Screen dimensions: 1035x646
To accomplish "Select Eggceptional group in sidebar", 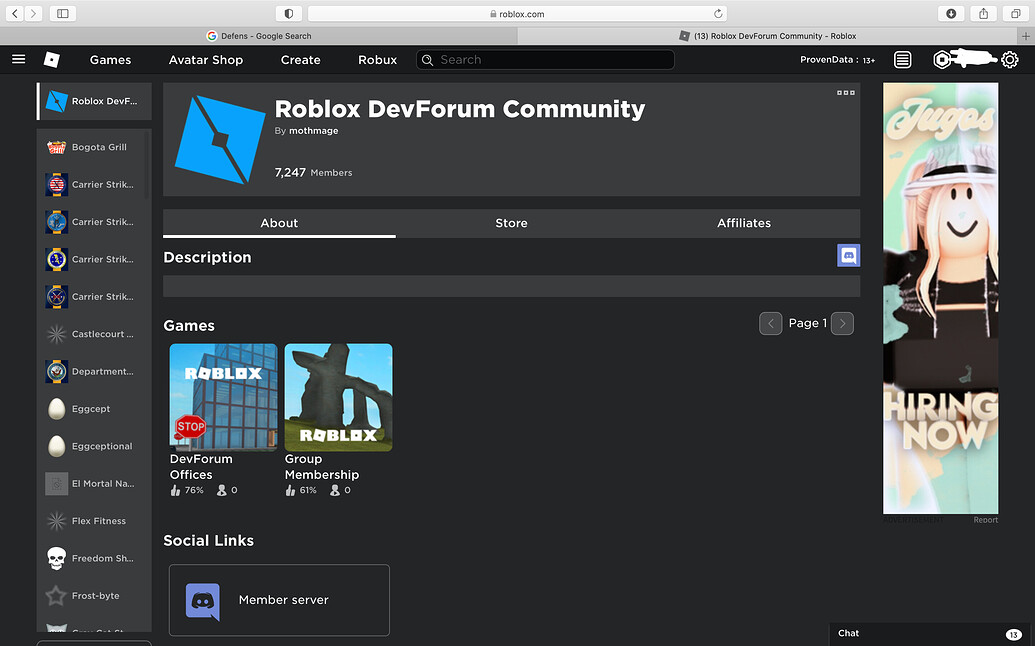I will [x=94, y=446].
